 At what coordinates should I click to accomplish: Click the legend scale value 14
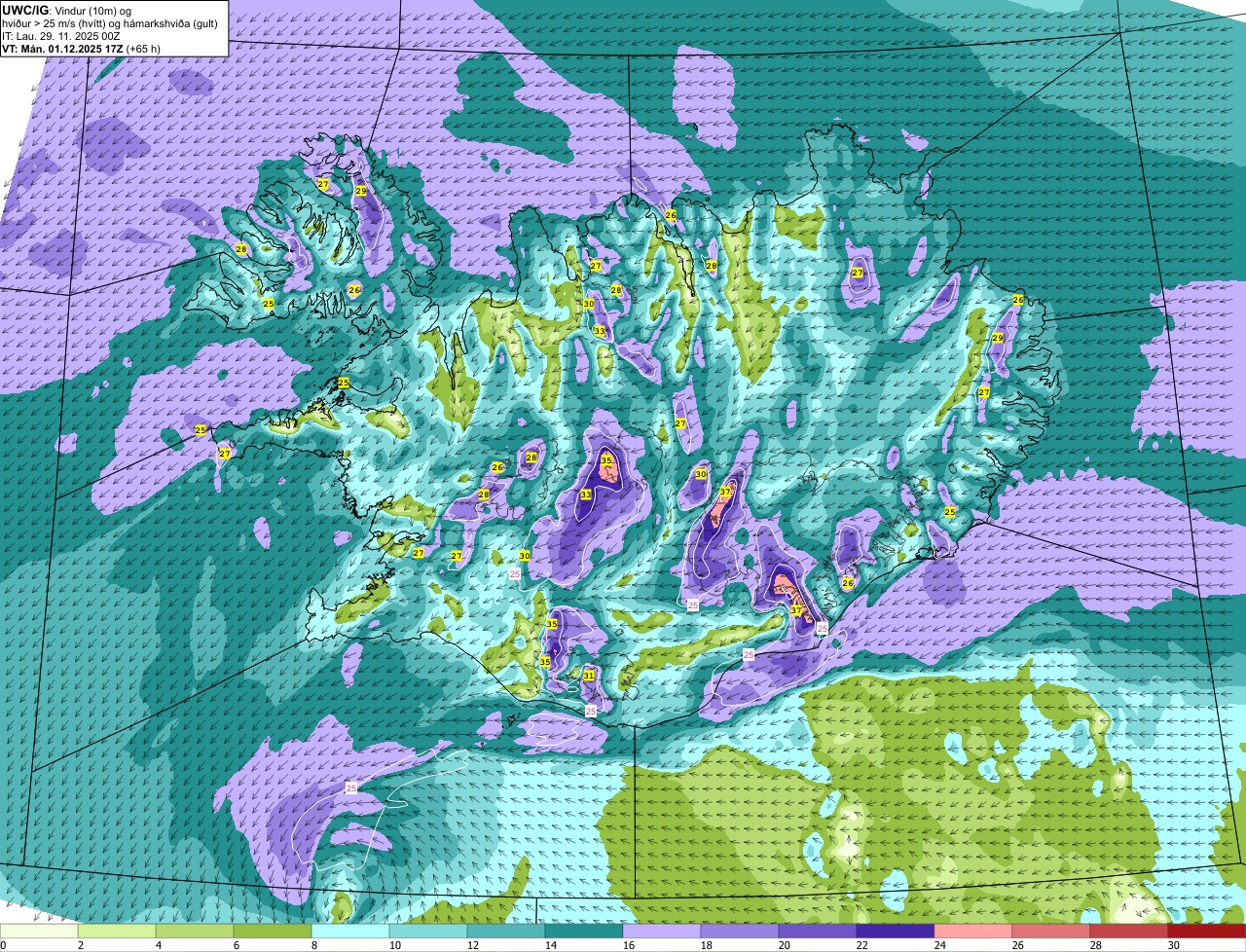(550, 945)
